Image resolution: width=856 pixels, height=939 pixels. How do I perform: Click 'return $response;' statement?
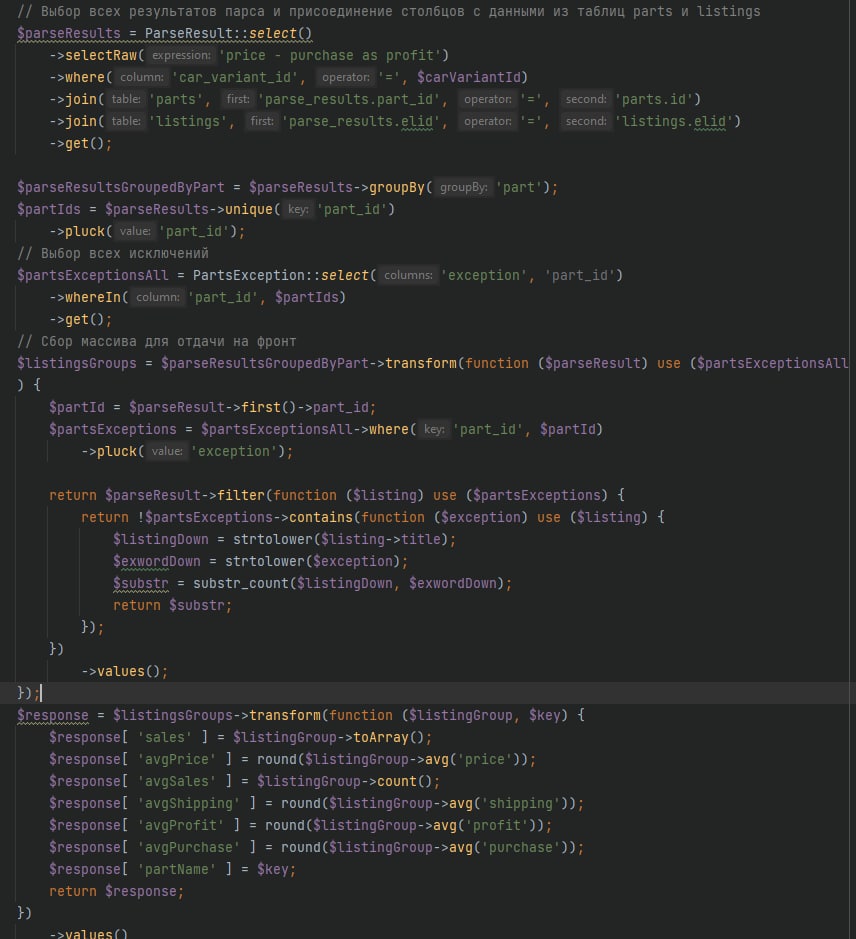pyautogui.click(x=117, y=892)
